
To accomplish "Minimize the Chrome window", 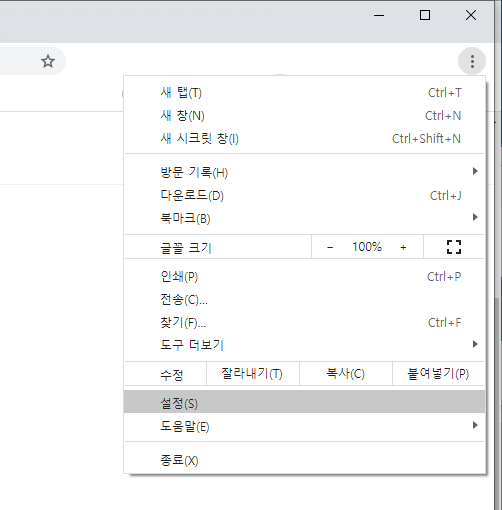I will pyautogui.click(x=379, y=15).
